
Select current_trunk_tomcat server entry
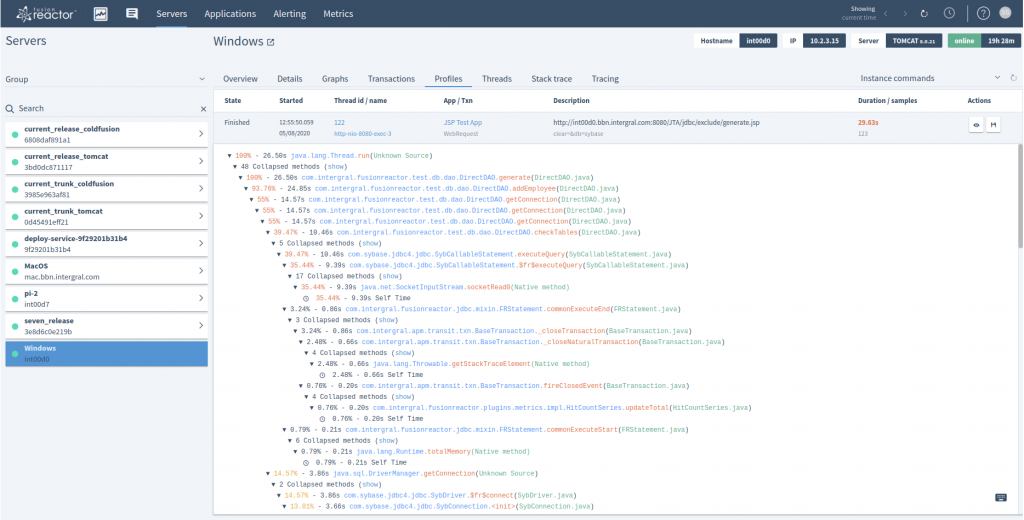(106, 216)
